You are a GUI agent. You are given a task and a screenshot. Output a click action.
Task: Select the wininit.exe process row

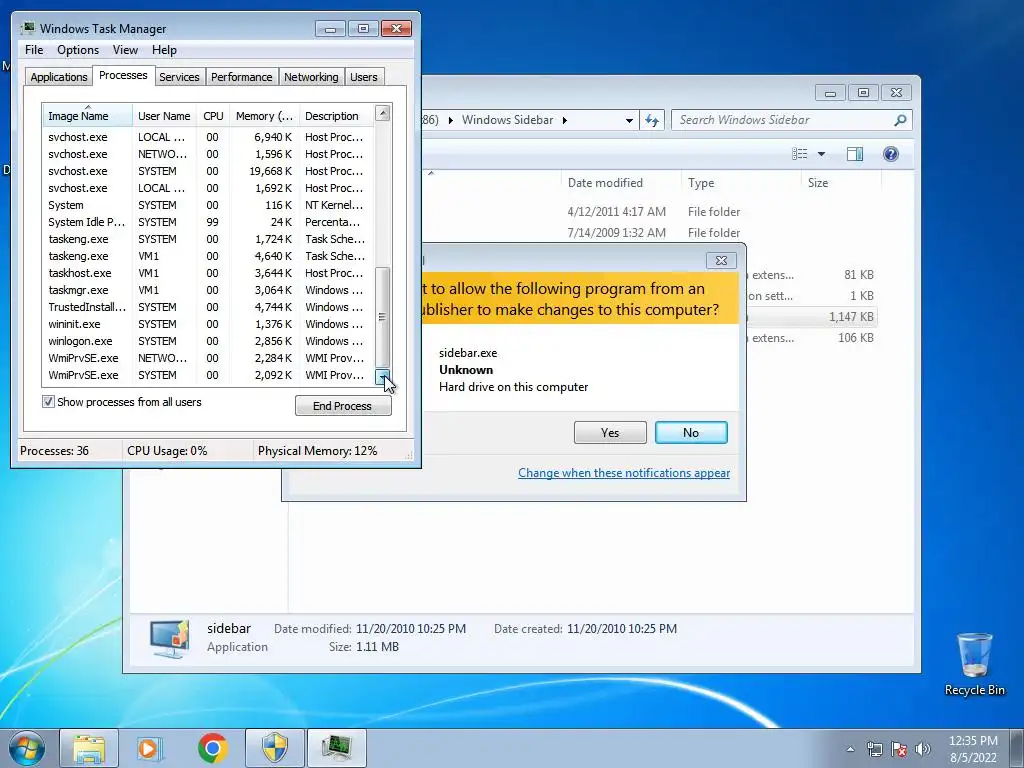tap(208, 324)
